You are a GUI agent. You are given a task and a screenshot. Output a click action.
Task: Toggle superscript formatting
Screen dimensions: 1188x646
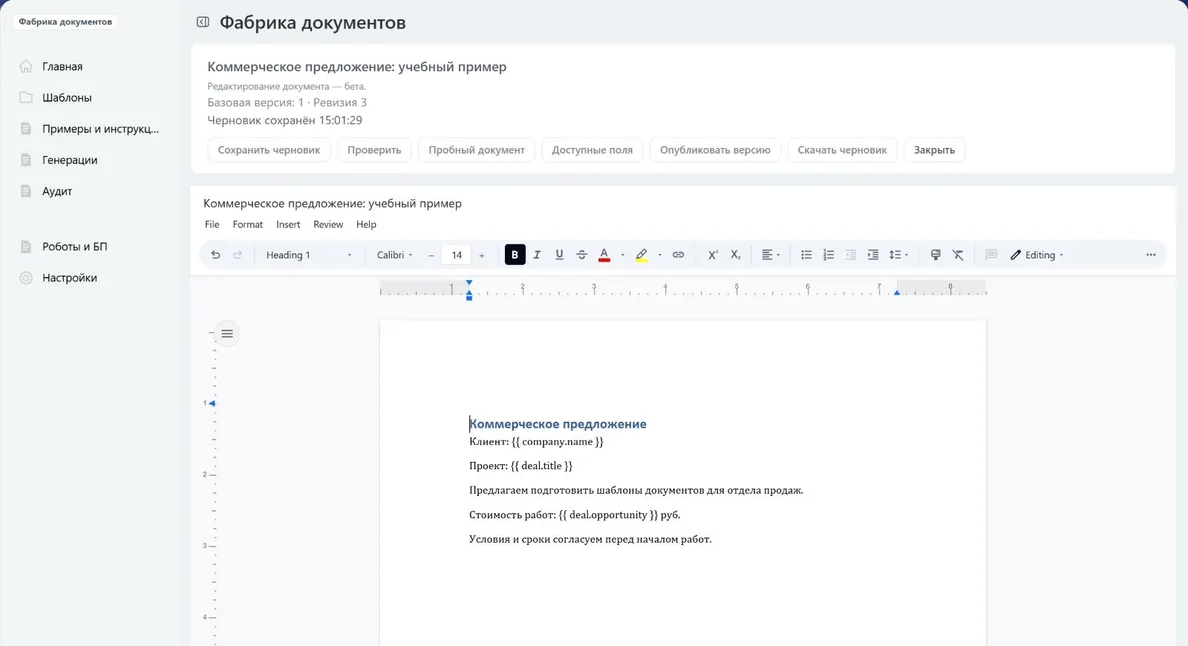click(713, 255)
